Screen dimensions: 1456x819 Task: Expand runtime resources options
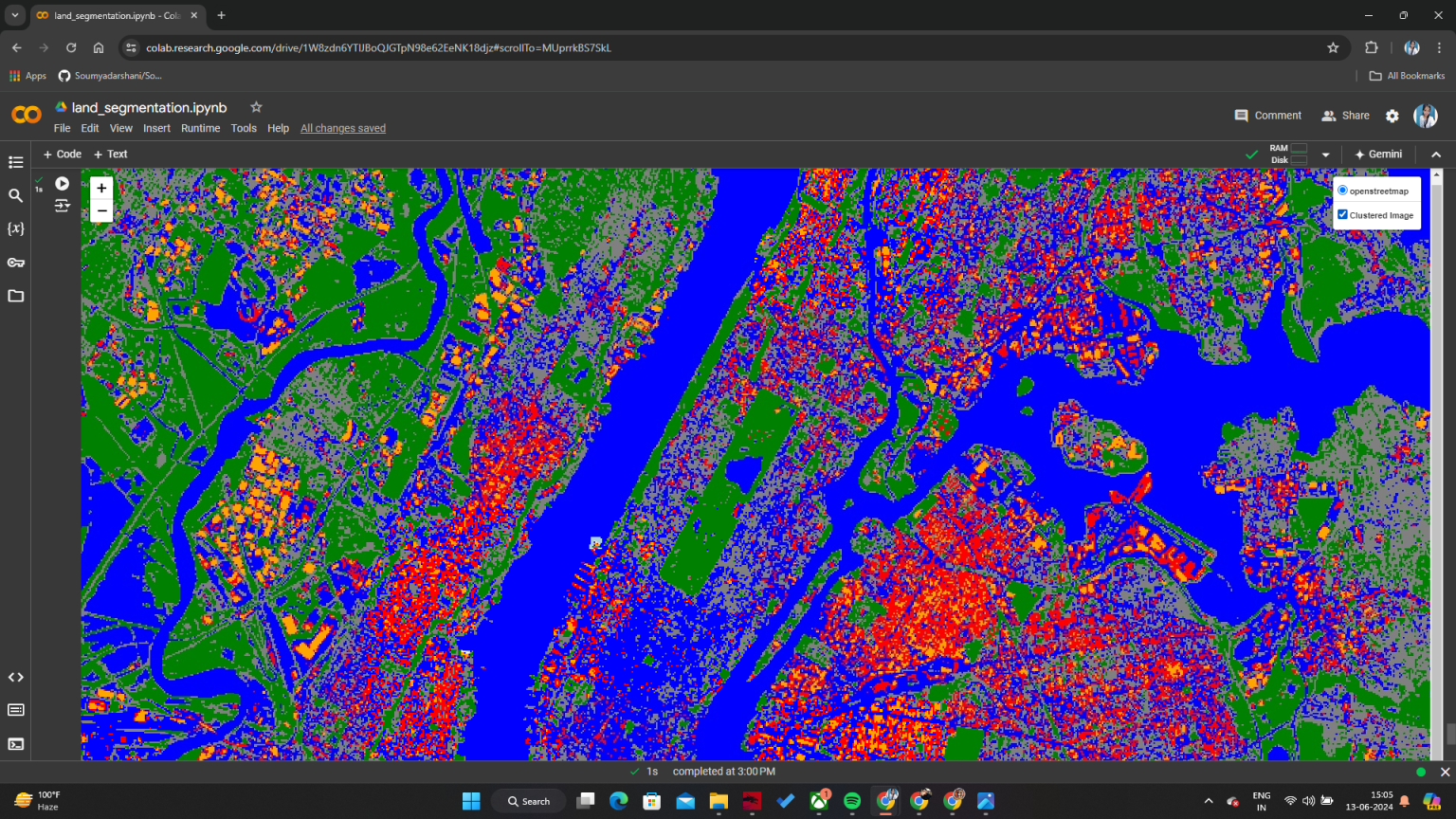[x=1325, y=154]
